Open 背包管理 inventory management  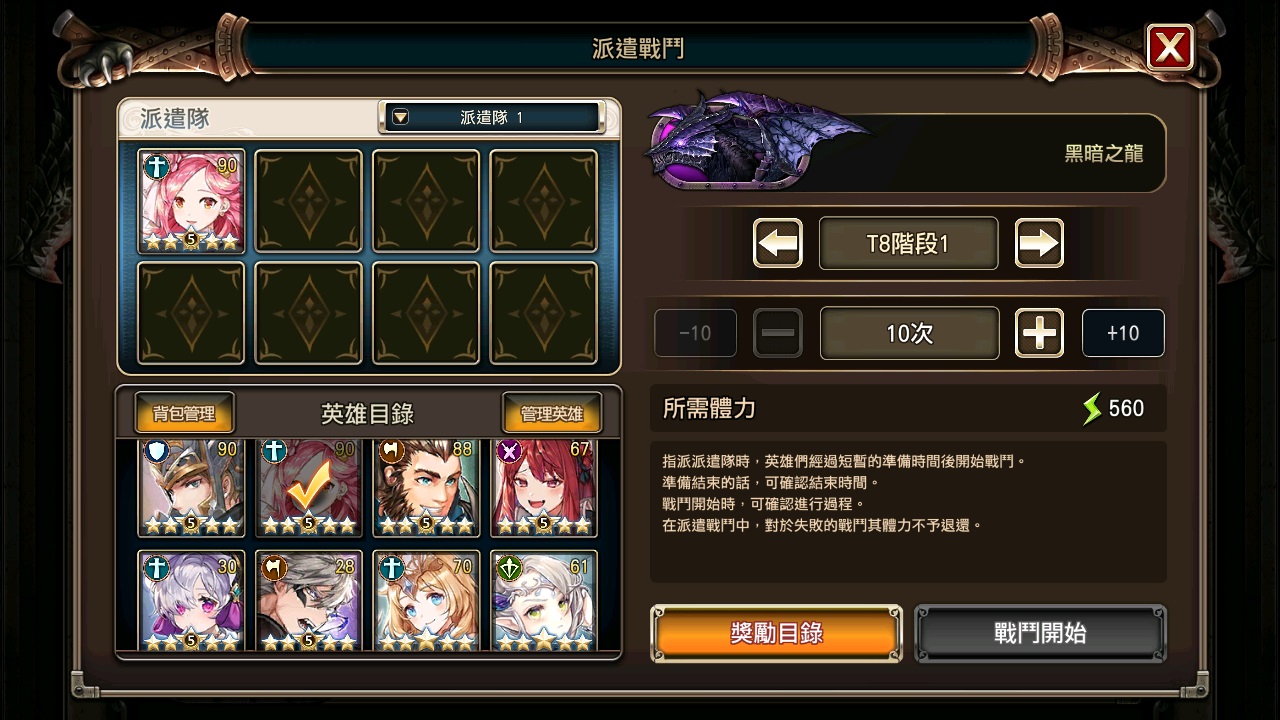tap(184, 413)
